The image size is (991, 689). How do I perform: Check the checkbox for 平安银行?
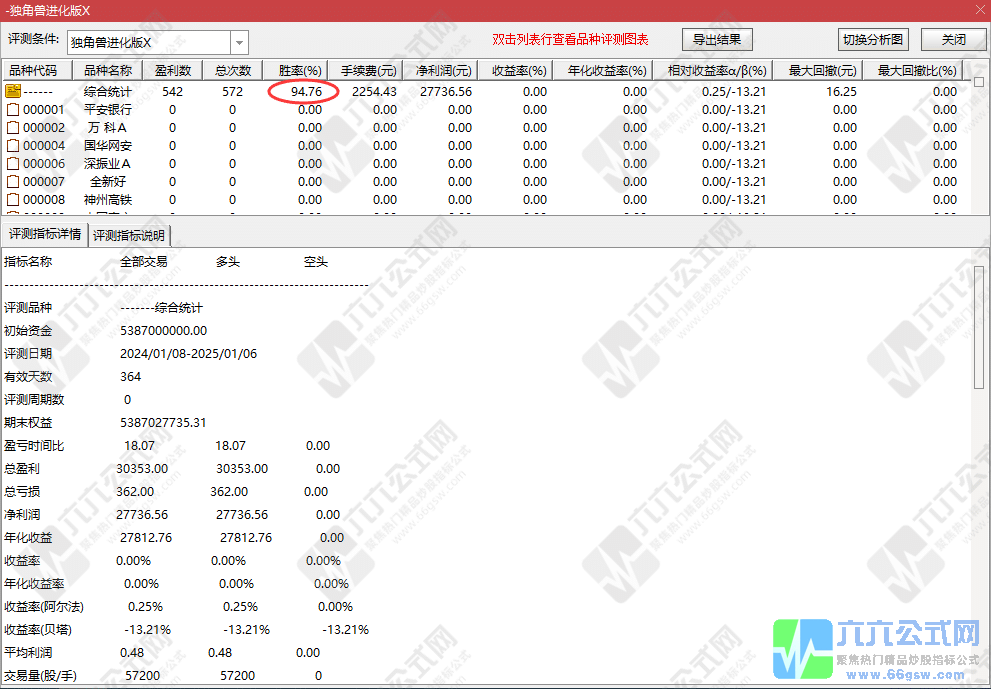(12, 109)
